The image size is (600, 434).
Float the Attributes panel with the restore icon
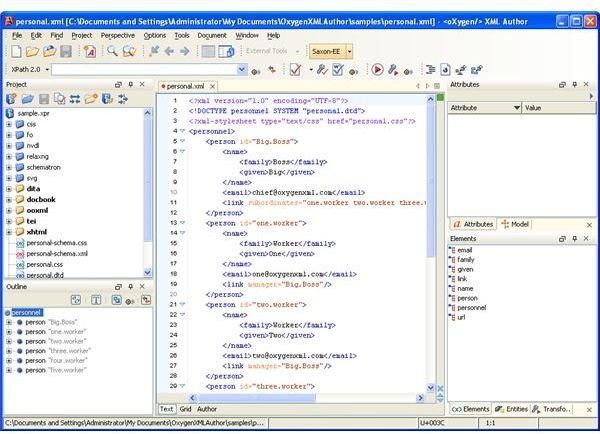562,84
